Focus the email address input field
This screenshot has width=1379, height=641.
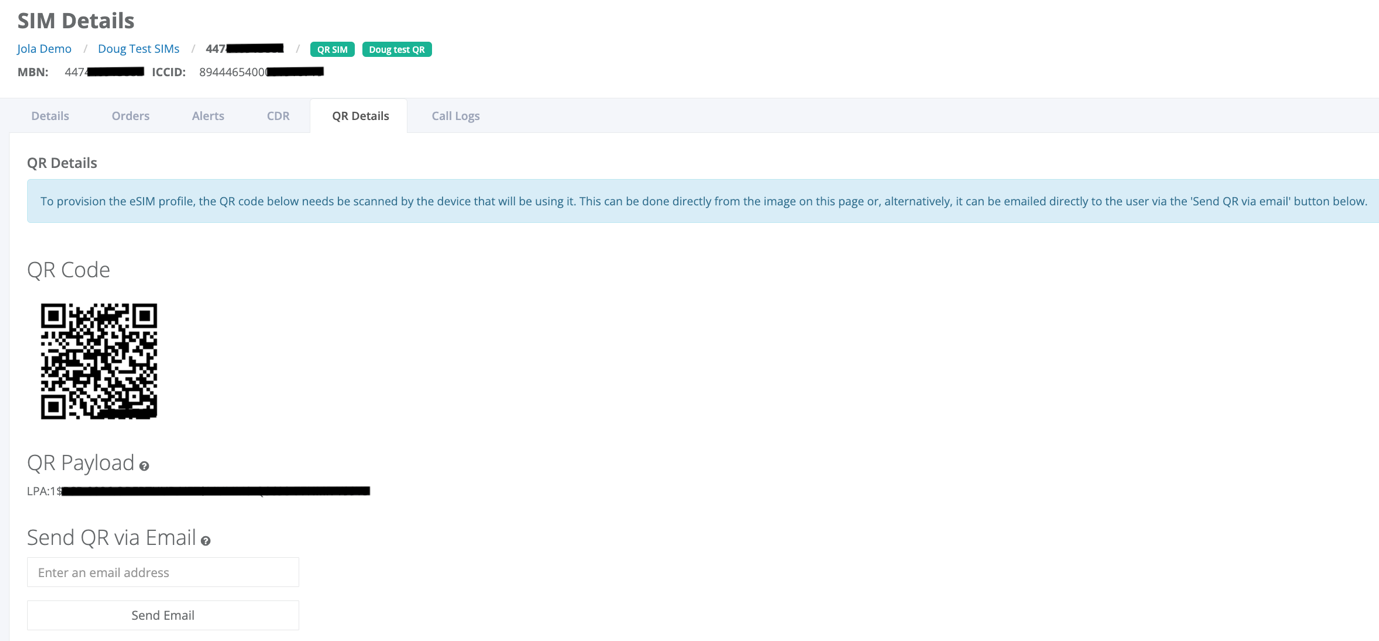163,572
